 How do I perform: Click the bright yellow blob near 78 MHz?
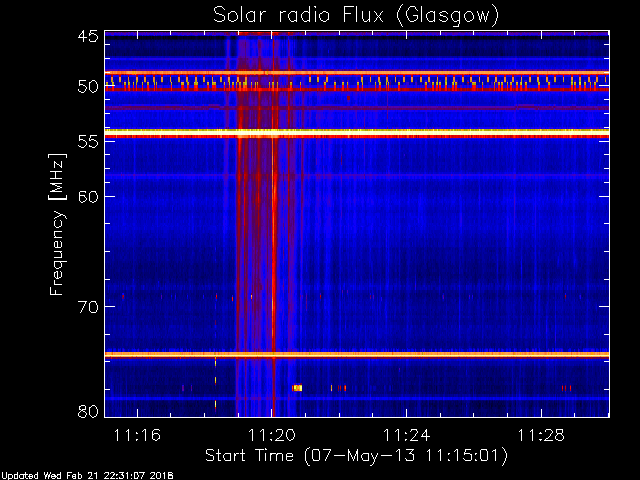click(x=298, y=388)
